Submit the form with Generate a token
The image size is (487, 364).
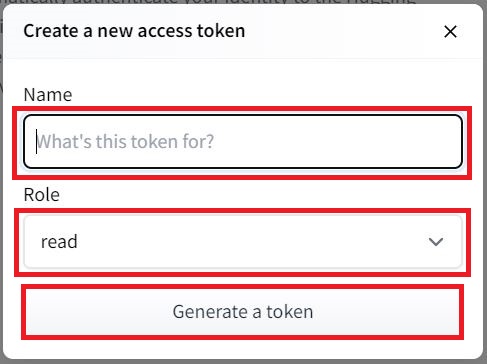point(243,312)
